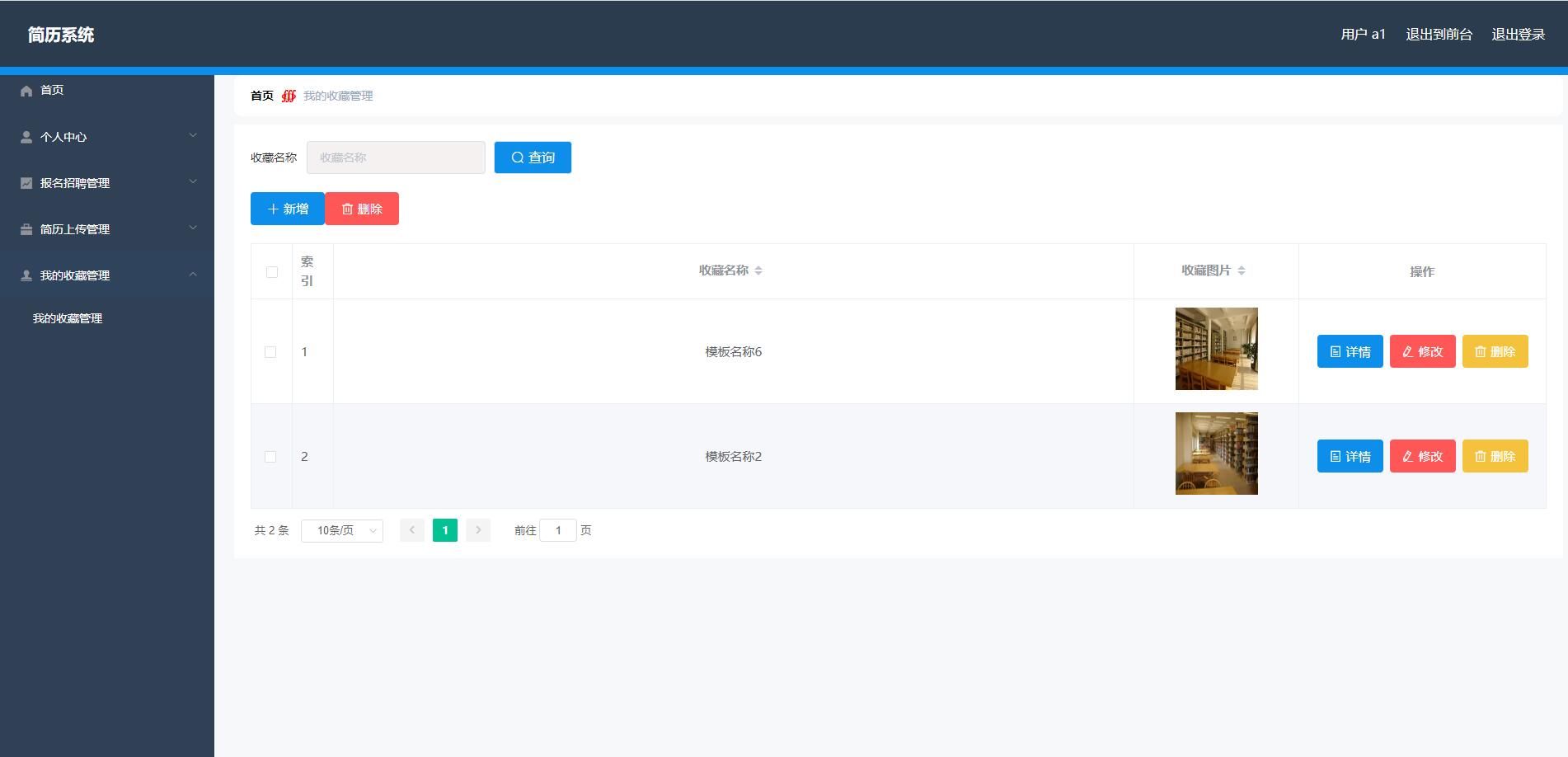Image resolution: width=1568 pixels, height=757 pixels.
Task: Open 我的收藏管理 submenu item
Action: coord(68,318)
